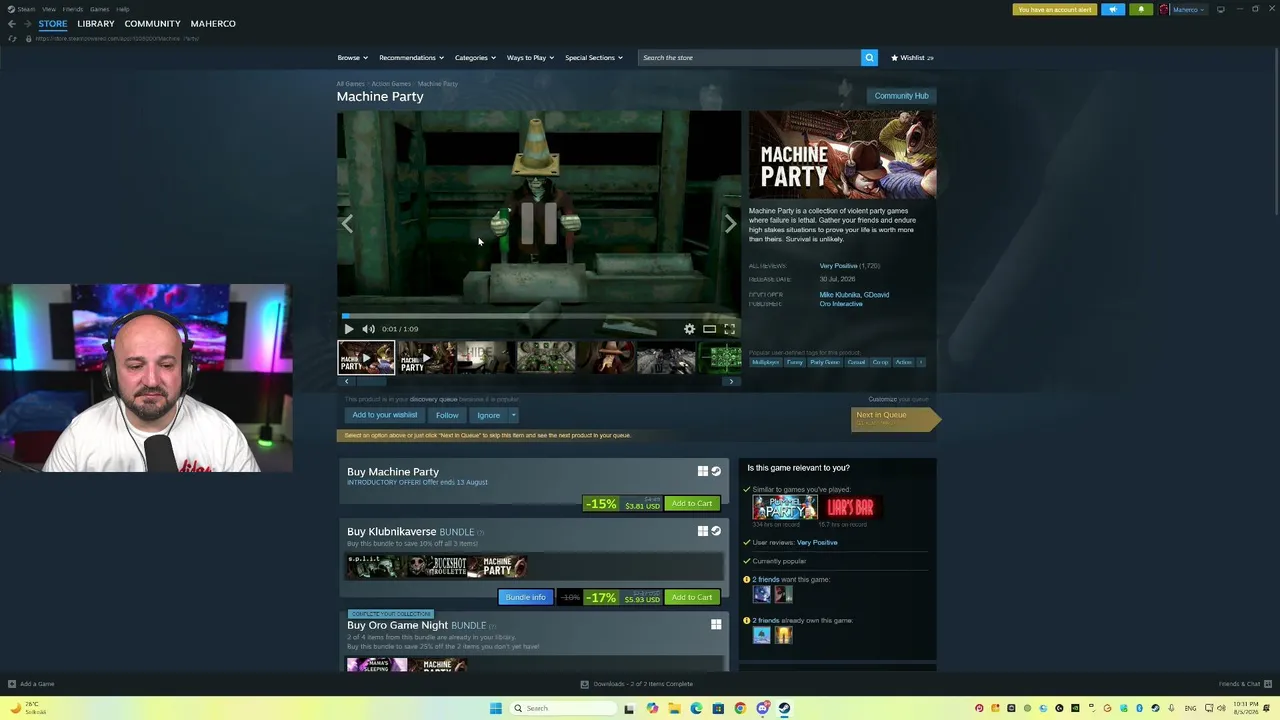
Task: Open the MAHERCO profile tab
Action: pos(213,24)
